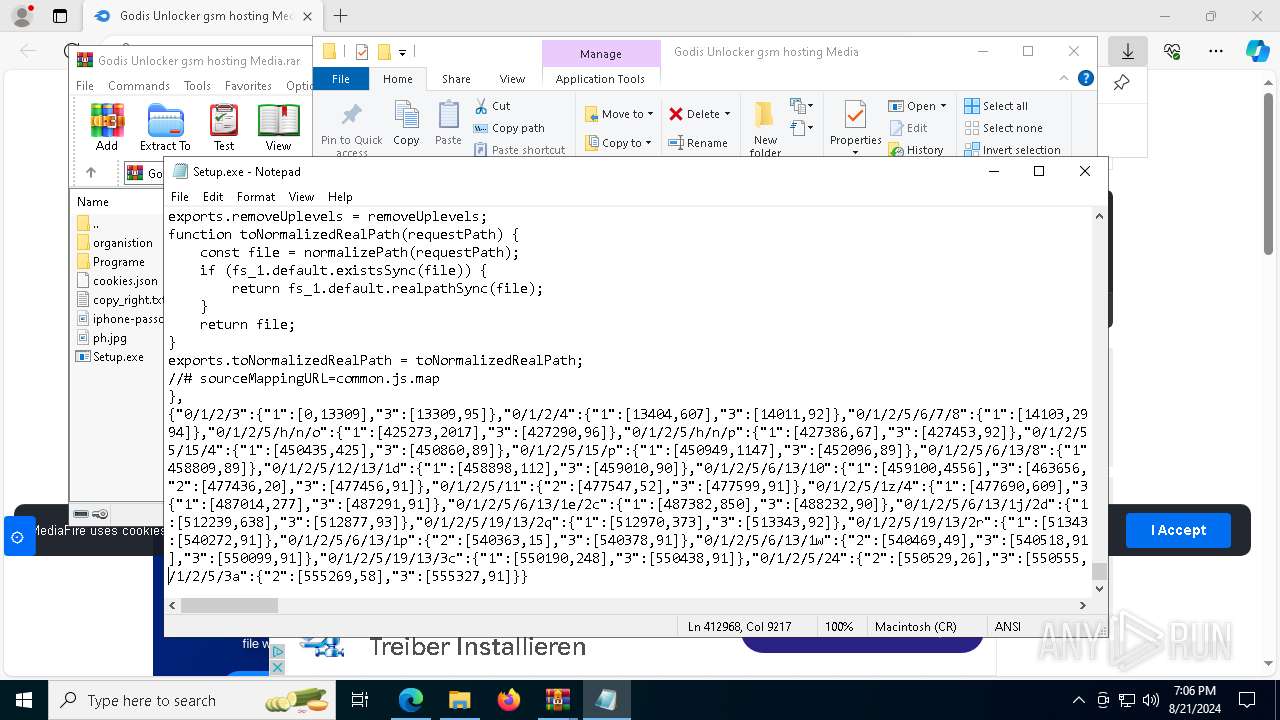This screenshot has height=720, width=1280.
Task: Open WinRAR Tools menu
Action: coord(197,86)
